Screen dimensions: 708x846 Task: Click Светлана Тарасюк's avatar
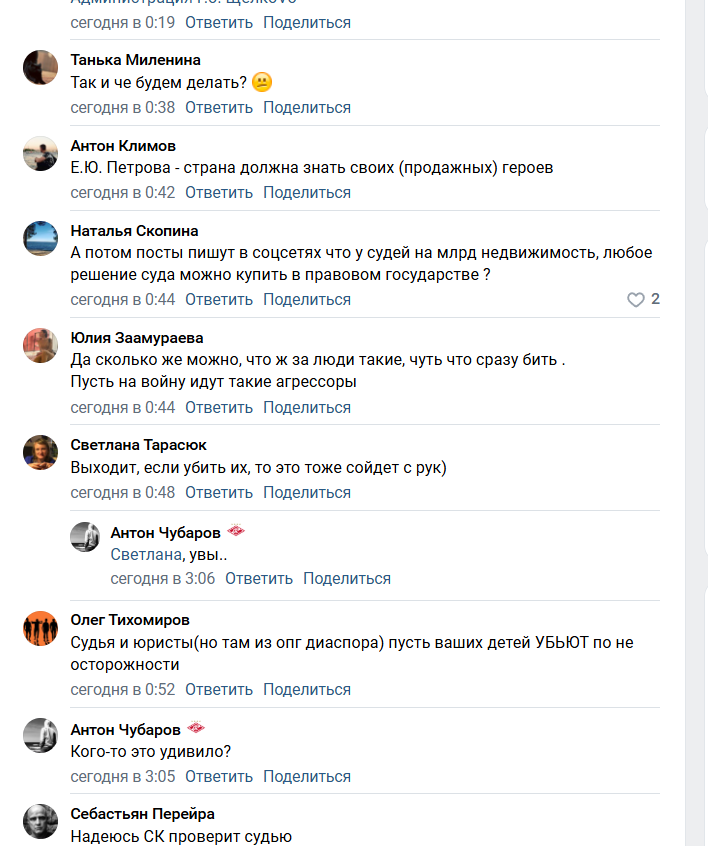click(40, 452)
